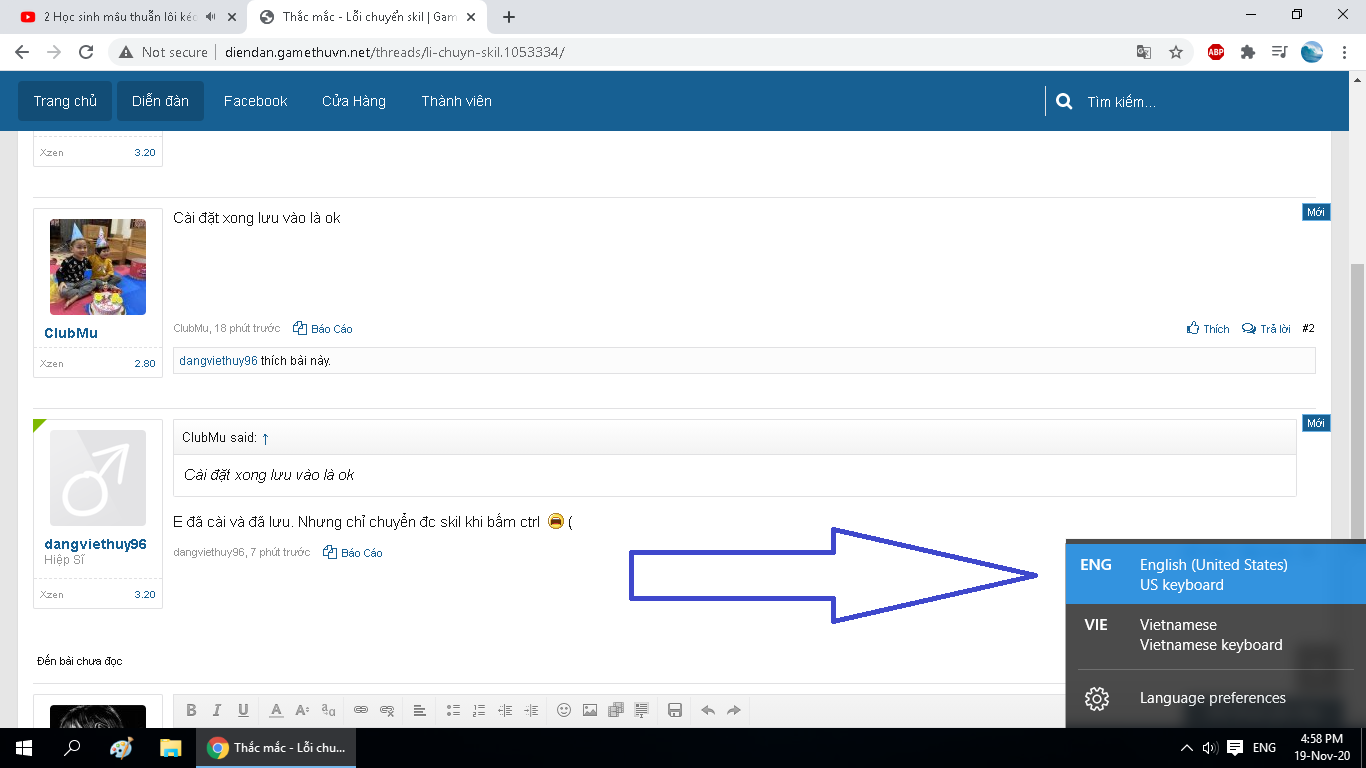
Task: Open the Chrome profile avatar
Action: [1312, 52]
